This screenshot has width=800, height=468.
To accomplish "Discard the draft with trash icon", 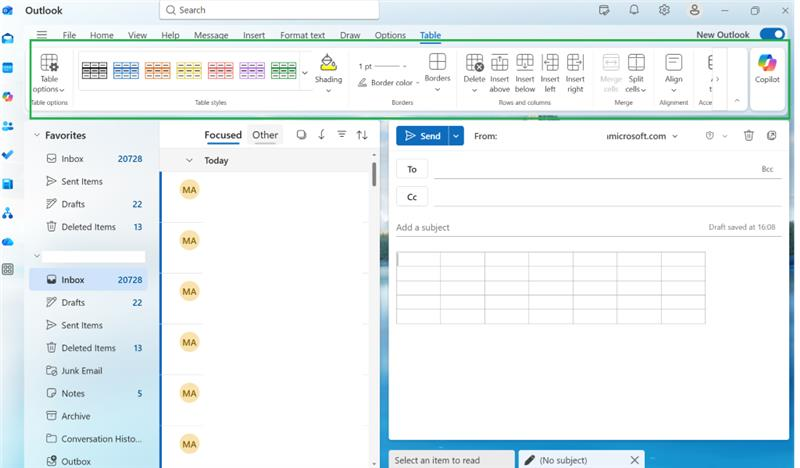I will tap(748, 136).
